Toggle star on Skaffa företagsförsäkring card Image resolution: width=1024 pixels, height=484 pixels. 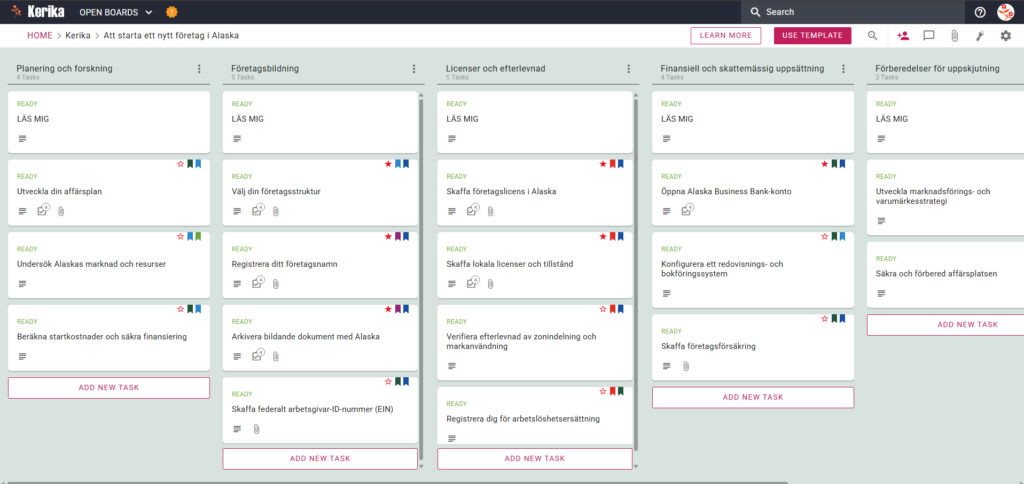[x=825, y=319]
